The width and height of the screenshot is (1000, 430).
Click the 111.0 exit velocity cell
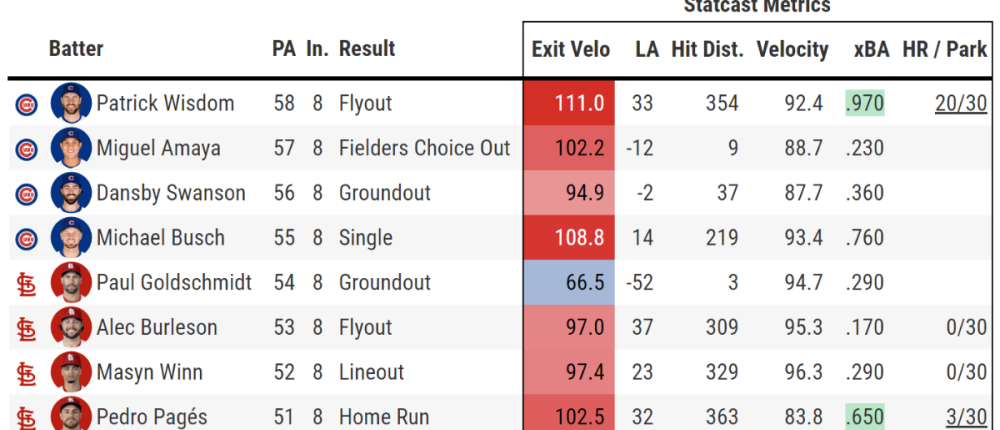570,103
